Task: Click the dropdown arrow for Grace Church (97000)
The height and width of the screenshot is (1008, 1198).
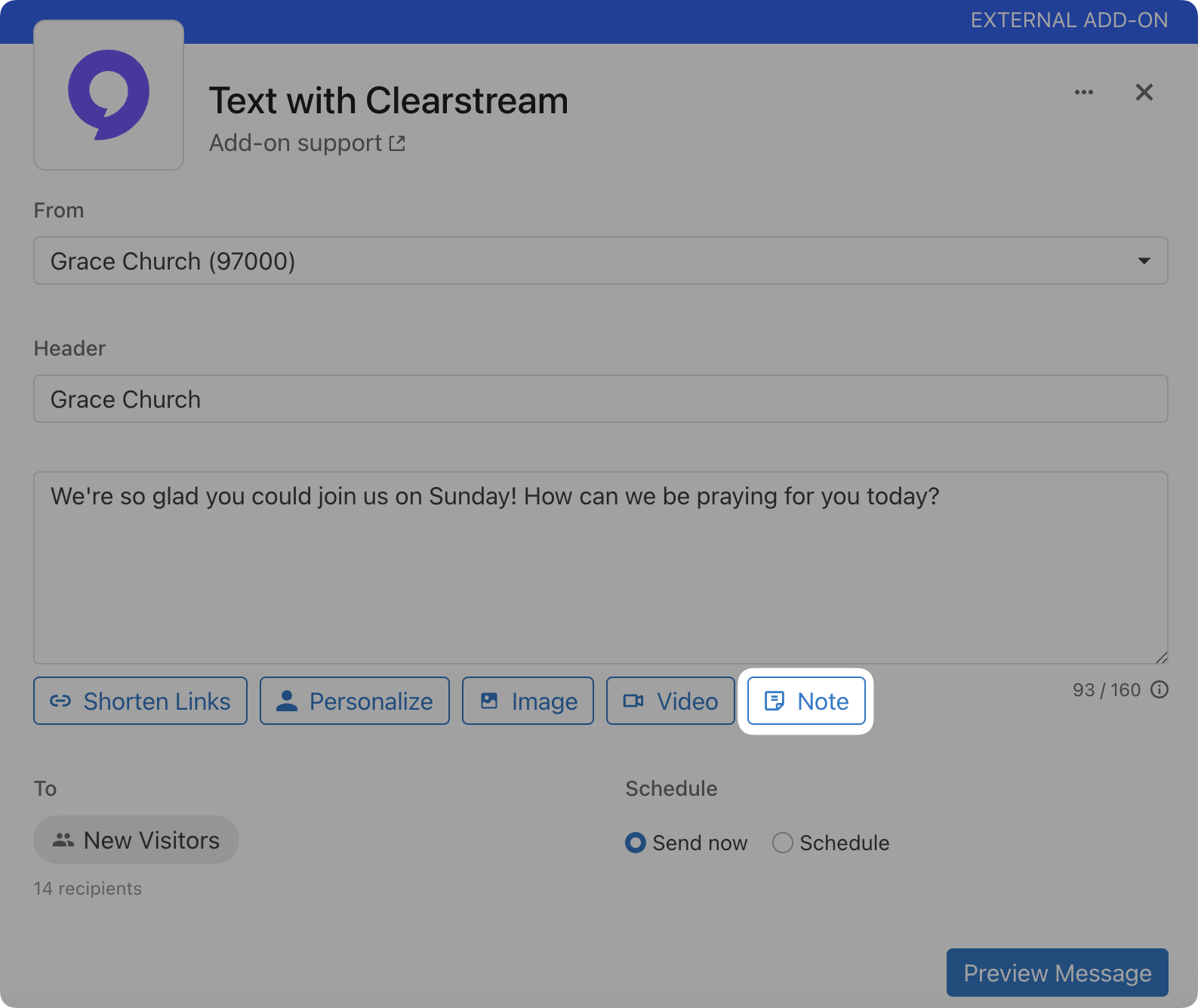Action: (x=1144, y=261)
